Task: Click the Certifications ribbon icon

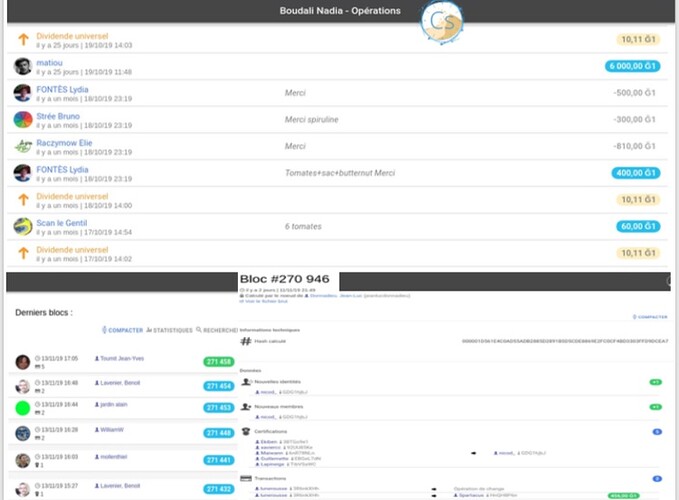Action: tap(246, 431)
